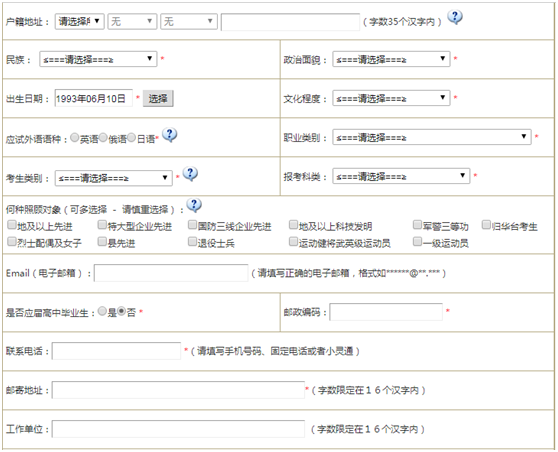
Task: Expand the 政治面貌 dropdown
Action: click(x=391, y=59)
